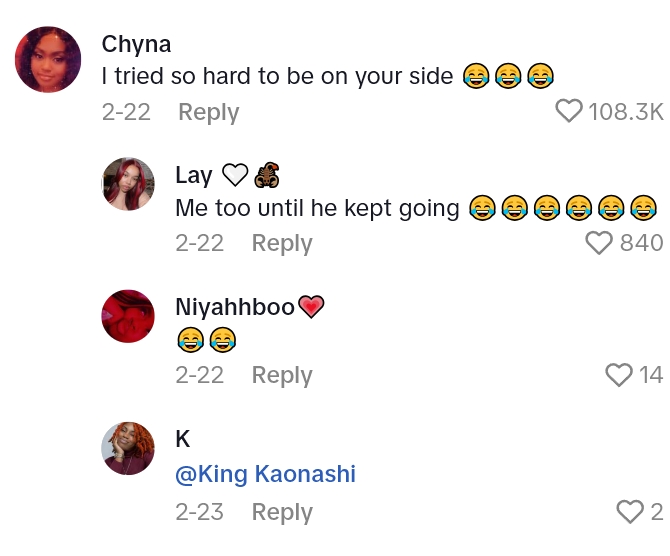Open Chyna's profile picture
Screen dimensions: 670x556
point(48,60)
